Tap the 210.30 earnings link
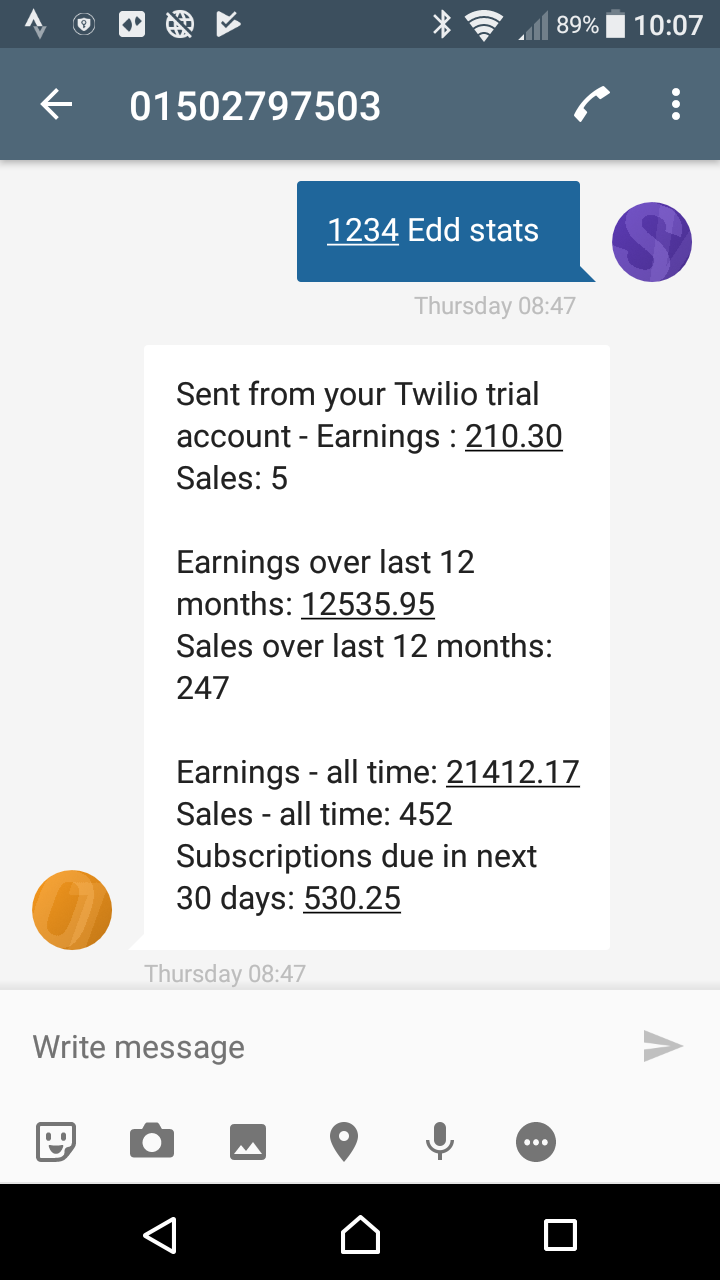Image resolution: width=720 pixels, height=1280 pixels. [x=514, y=436]
